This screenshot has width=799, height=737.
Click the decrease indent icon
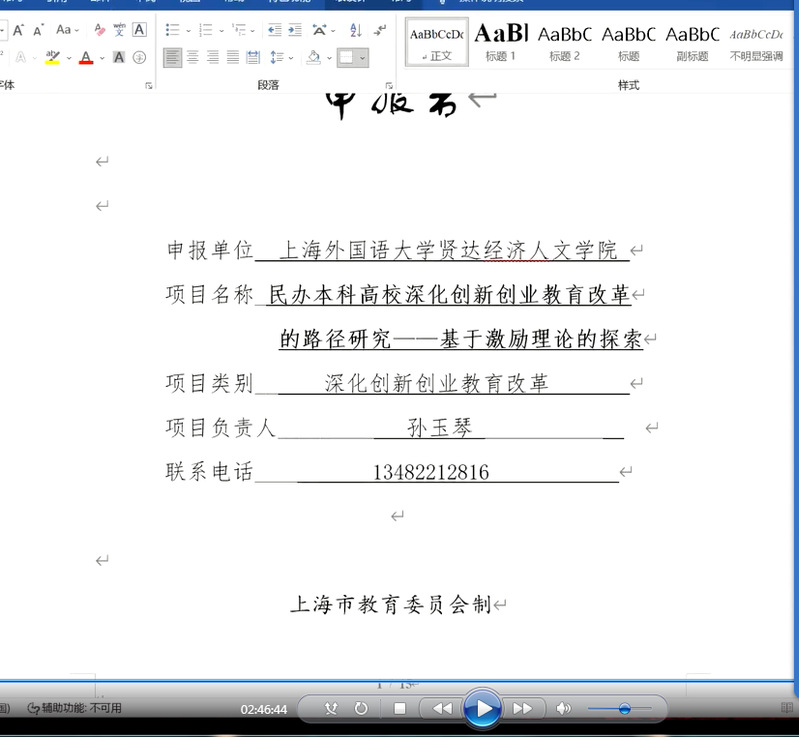274,30
